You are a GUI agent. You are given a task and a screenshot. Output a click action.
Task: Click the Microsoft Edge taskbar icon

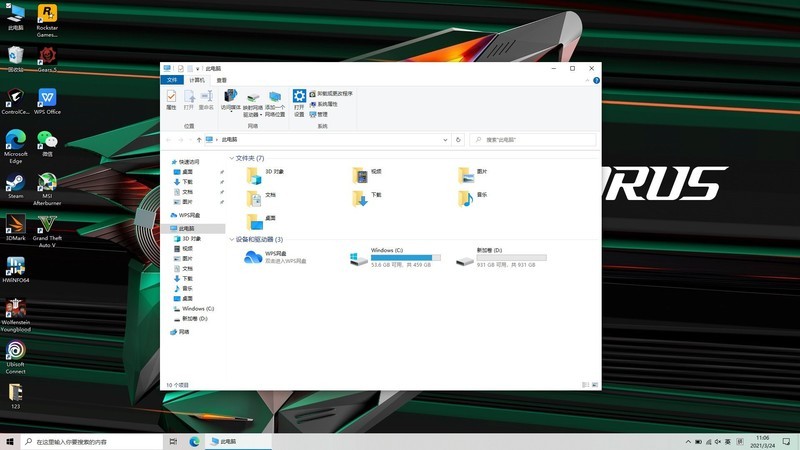tap(194, 442)
